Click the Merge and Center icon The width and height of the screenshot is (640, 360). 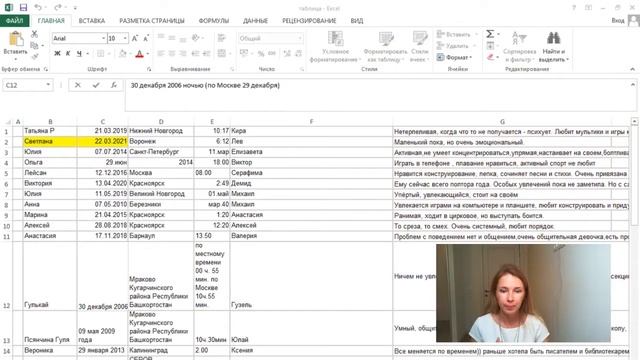[x=222, y=53]
